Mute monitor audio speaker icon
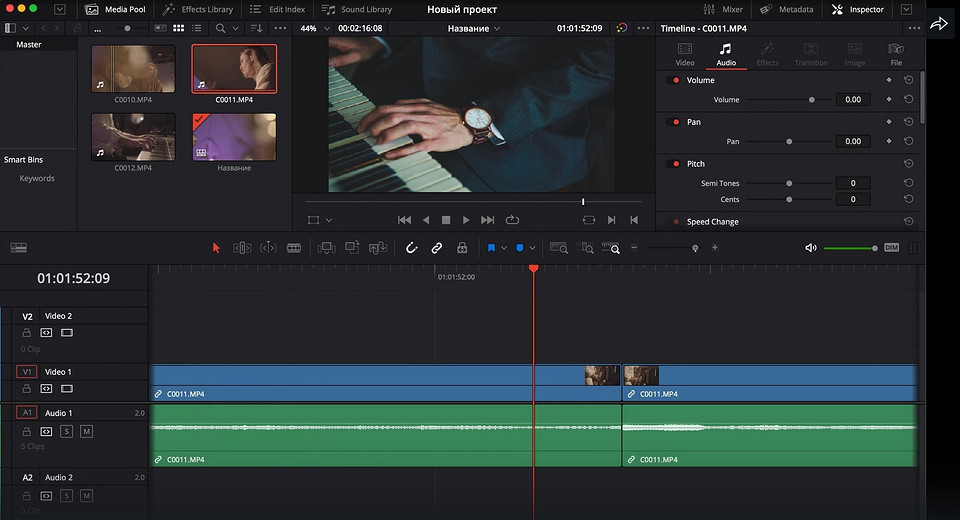 [x=811, y=247]
